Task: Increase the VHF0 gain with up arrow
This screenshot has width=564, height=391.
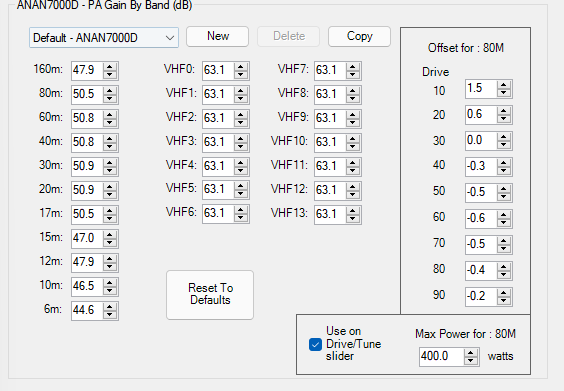Action: pos(241,66)
